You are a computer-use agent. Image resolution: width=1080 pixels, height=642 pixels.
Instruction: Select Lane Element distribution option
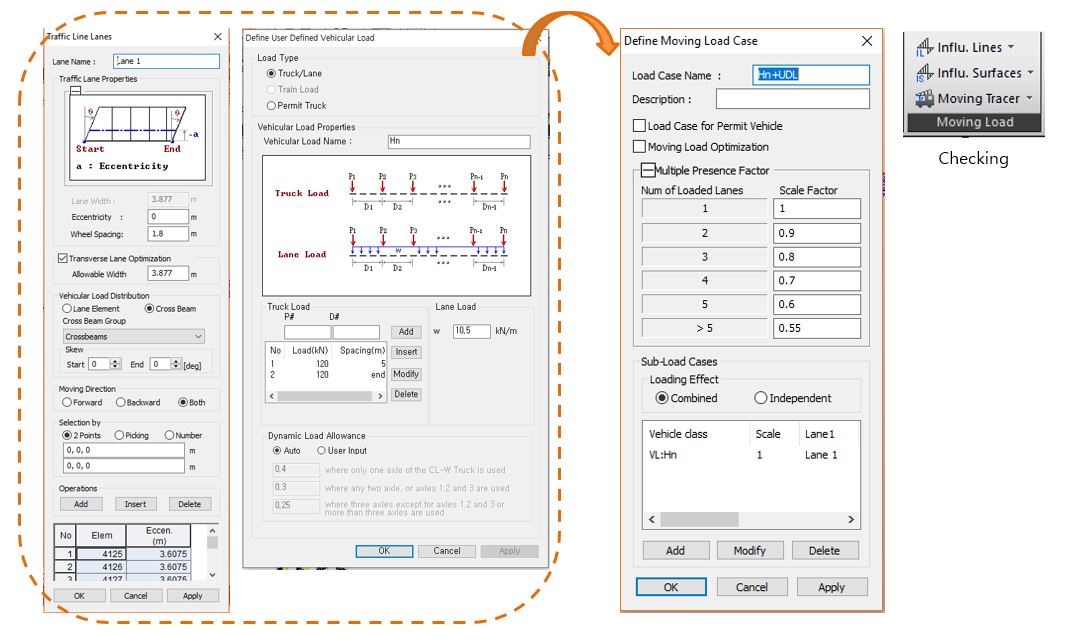coord(67,309)
